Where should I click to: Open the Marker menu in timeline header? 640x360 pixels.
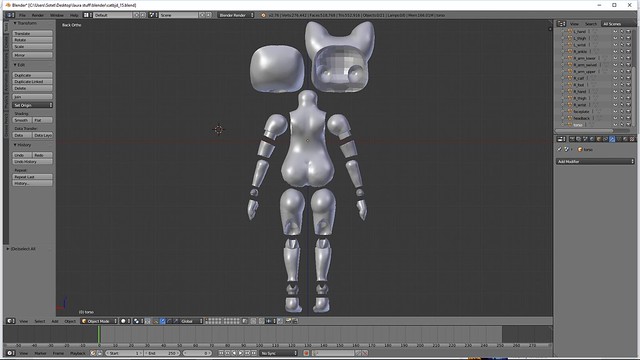[x=40, y=353]
